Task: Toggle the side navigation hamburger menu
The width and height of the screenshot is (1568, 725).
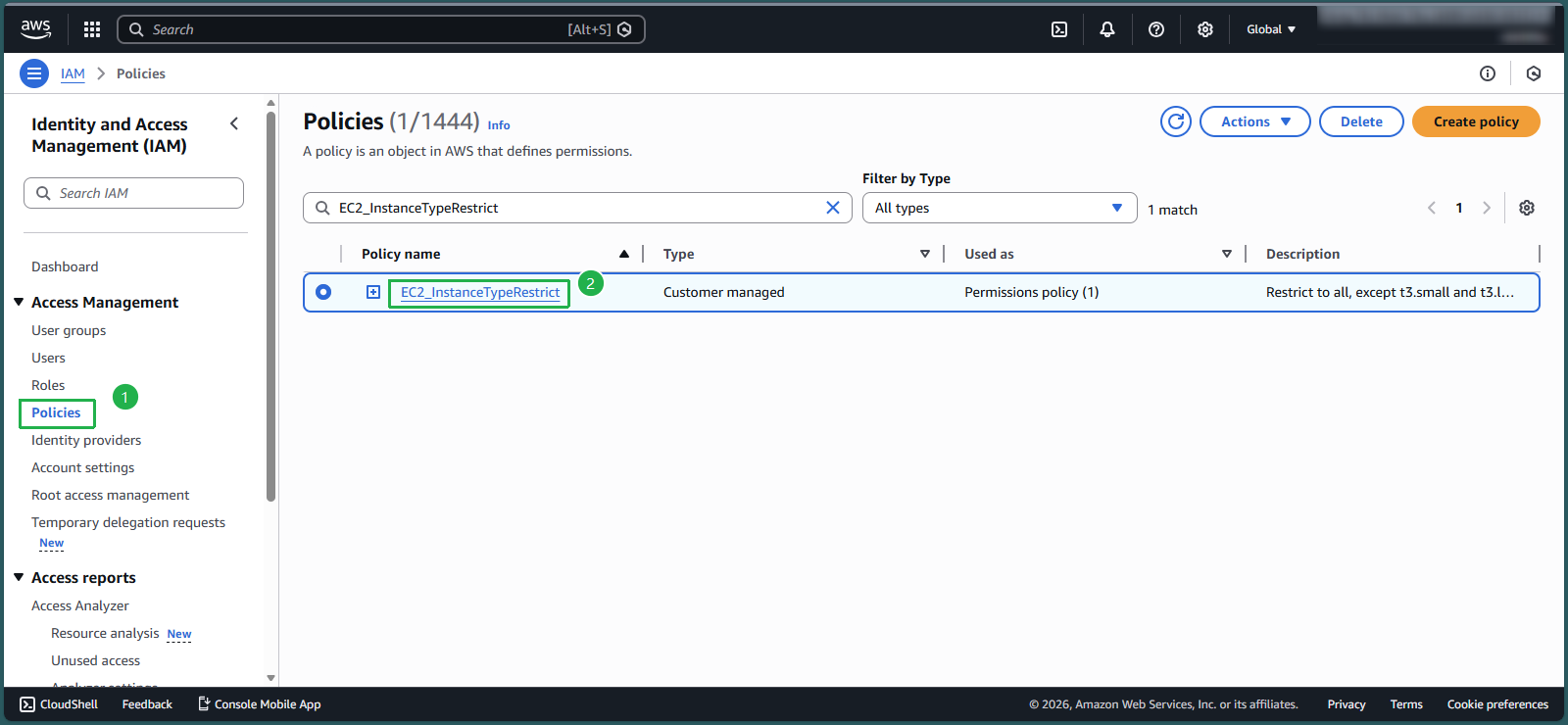Action: click(x=34, y=73)
